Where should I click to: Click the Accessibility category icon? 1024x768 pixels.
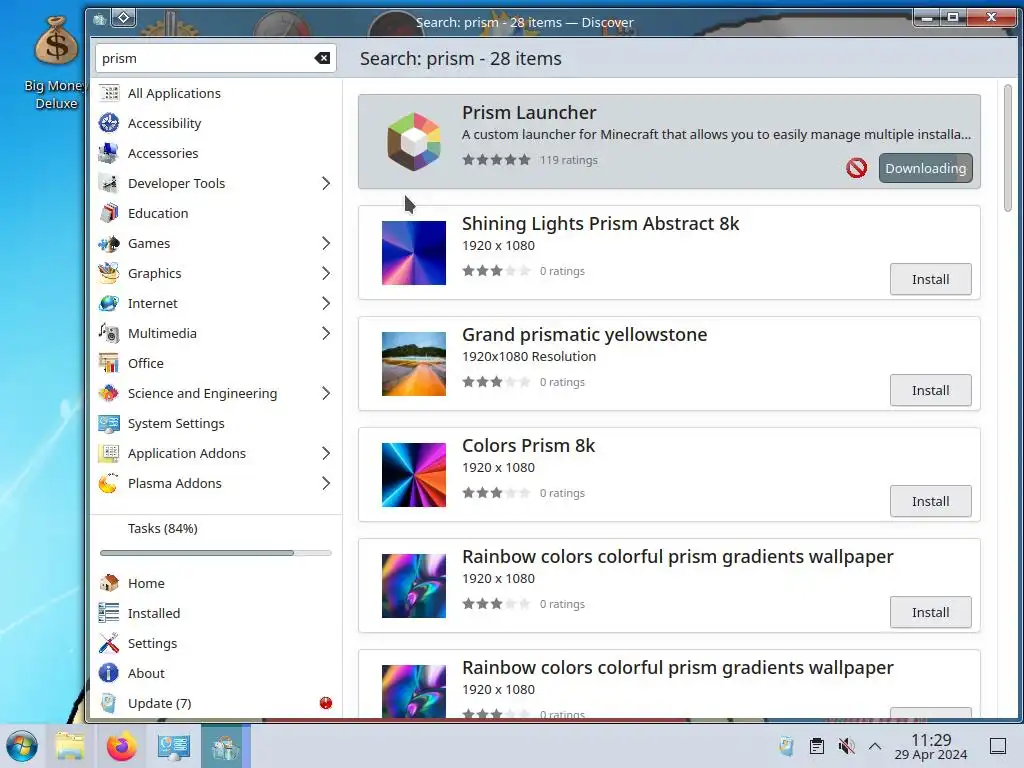(x=109, y=123)
